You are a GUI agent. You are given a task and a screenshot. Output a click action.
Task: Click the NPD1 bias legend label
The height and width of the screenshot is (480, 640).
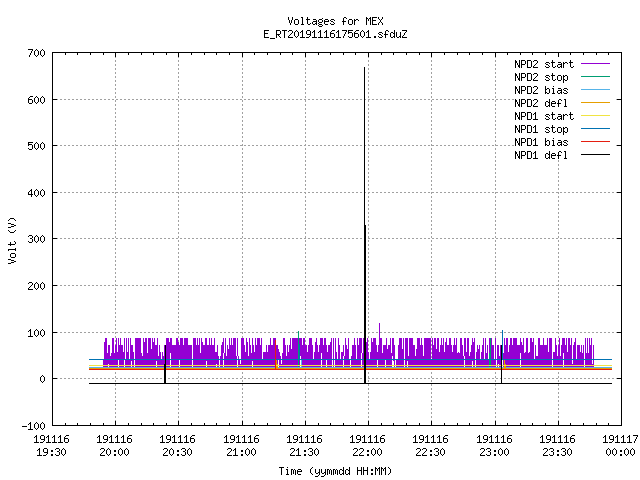tap(541, 142)
